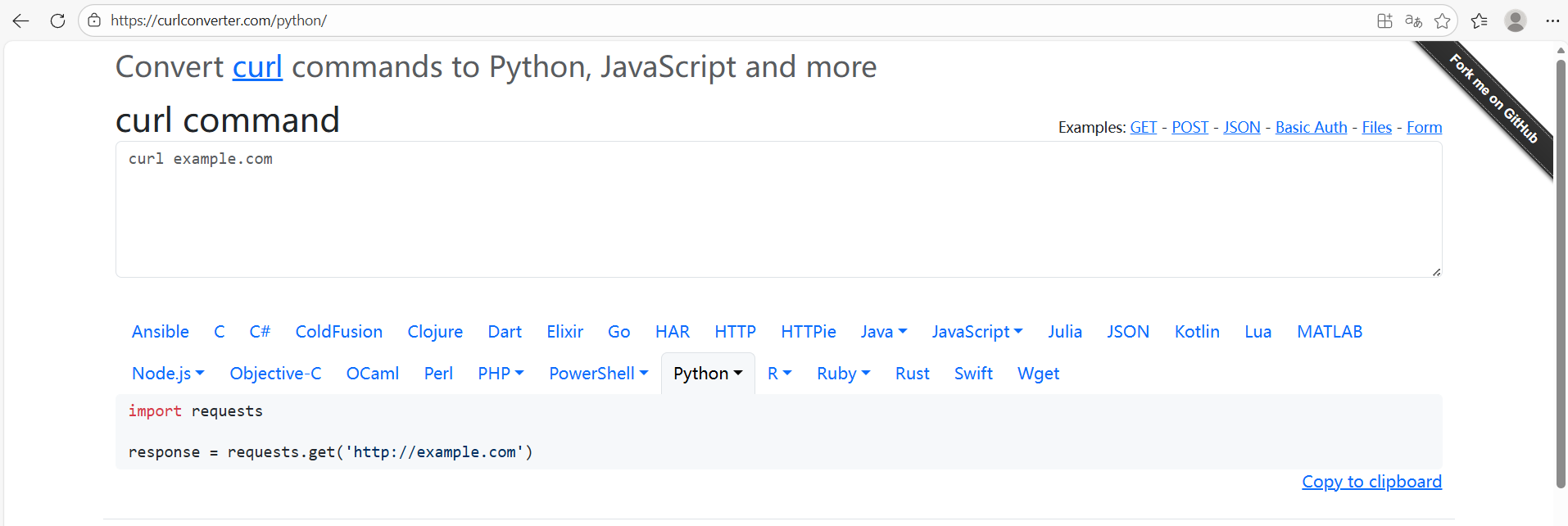Viewport: 1568px width, 526px height.
Task: Expand the Java language dropdown
Action: coord(883,332)
